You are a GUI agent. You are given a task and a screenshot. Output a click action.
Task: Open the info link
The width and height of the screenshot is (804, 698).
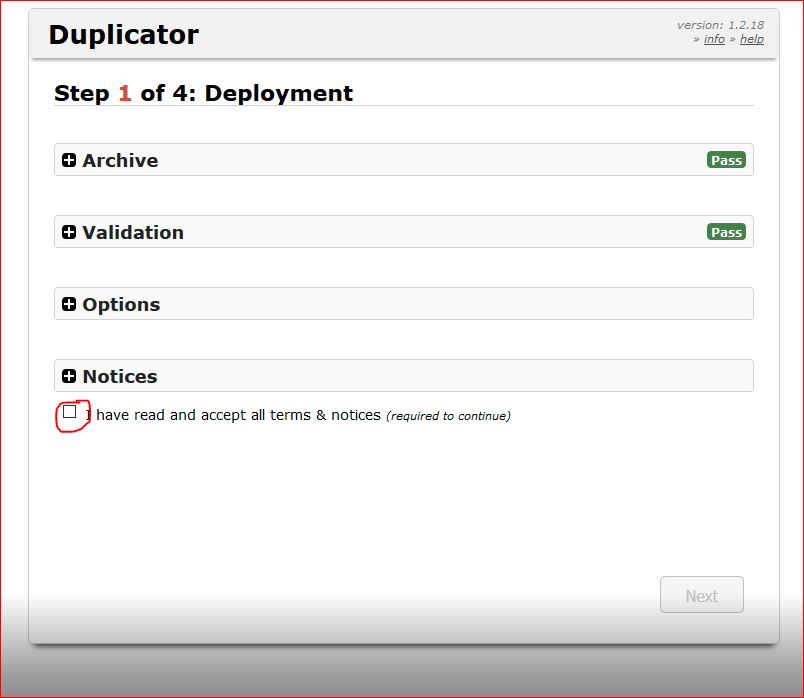click(x=714, y=39)
